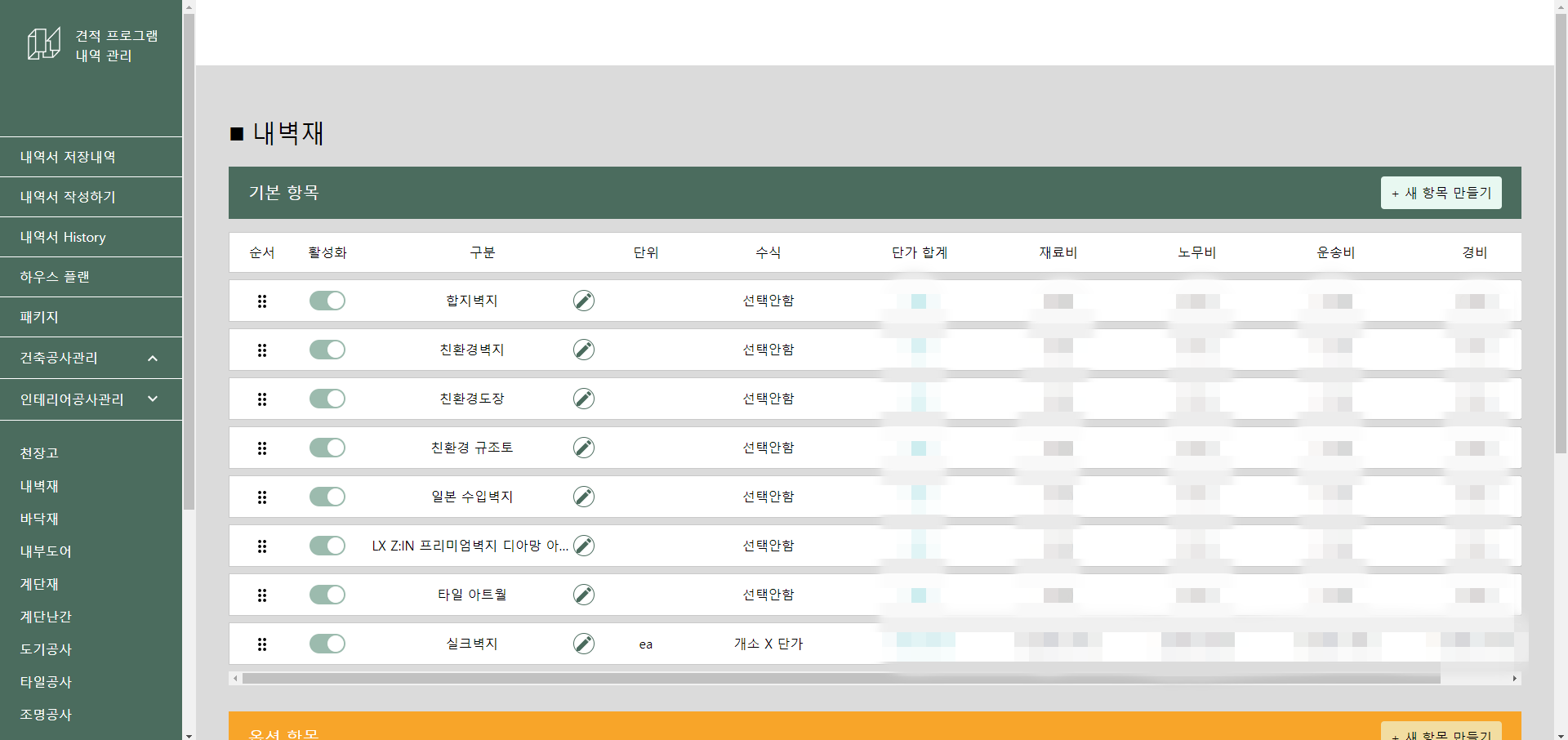Screen dimensions: 1568x740
Task: Grab the drag handle of the 실크벽지 row
Action: click(262, 644)
